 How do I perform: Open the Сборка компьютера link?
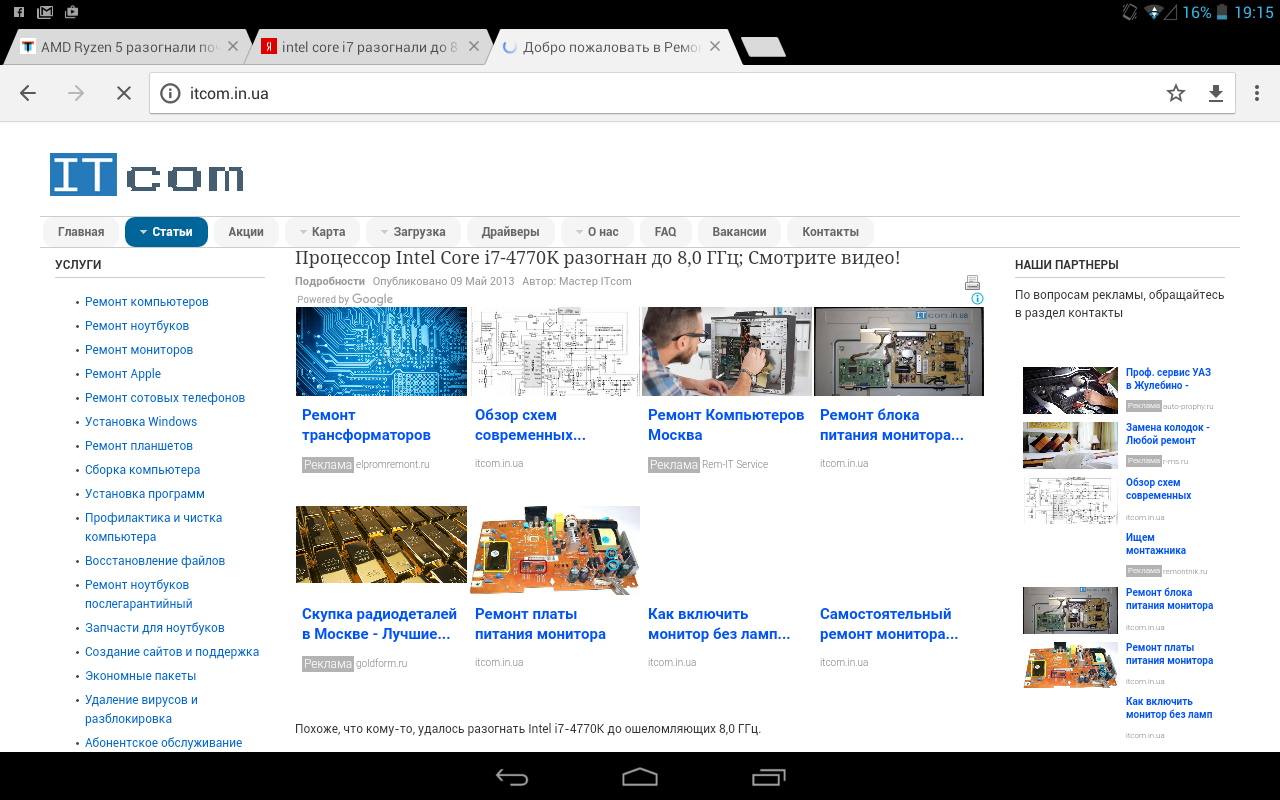click(x=143, y=470)
